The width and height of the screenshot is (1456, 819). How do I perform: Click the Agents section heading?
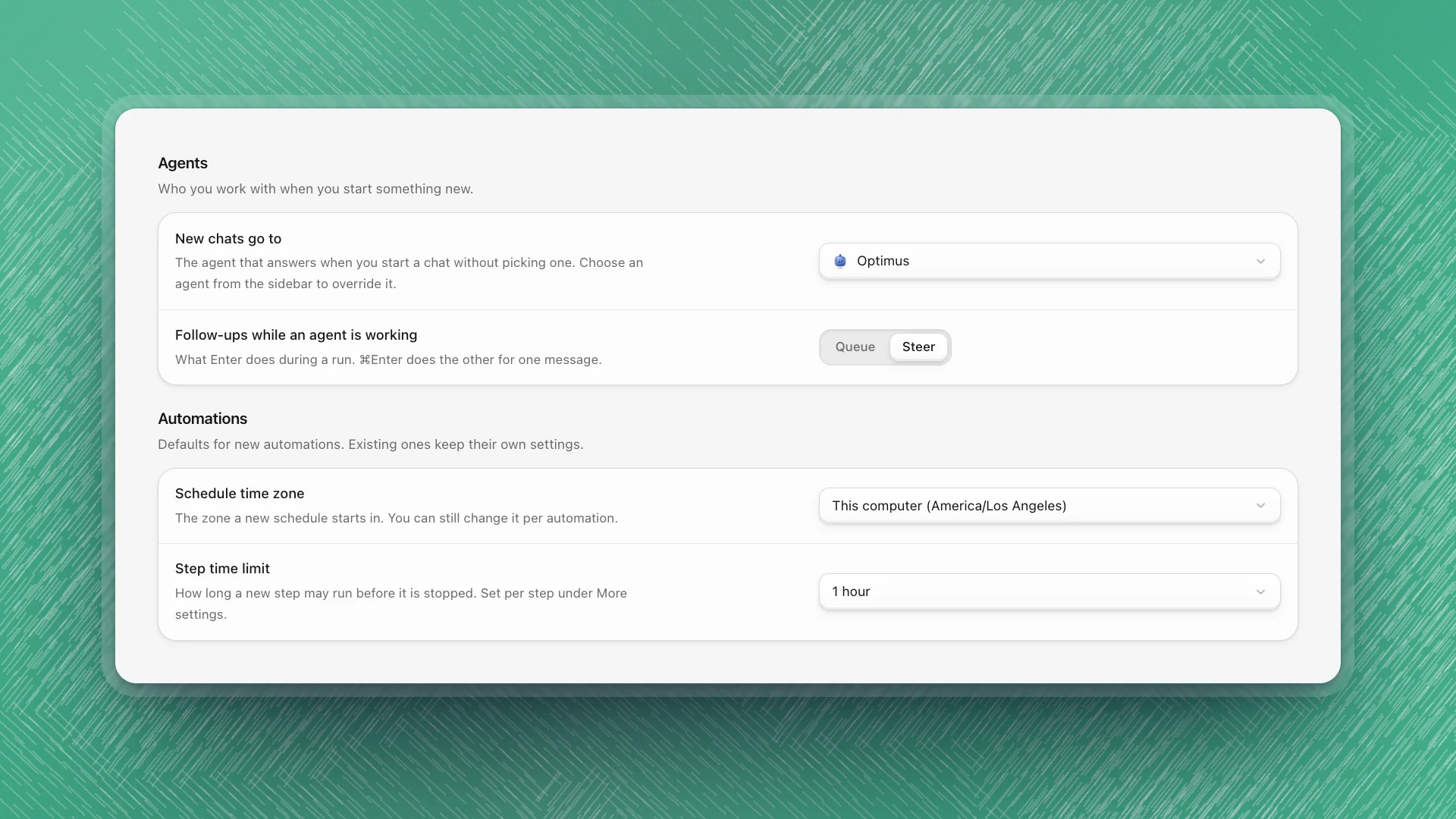click(x=183, y=163)
